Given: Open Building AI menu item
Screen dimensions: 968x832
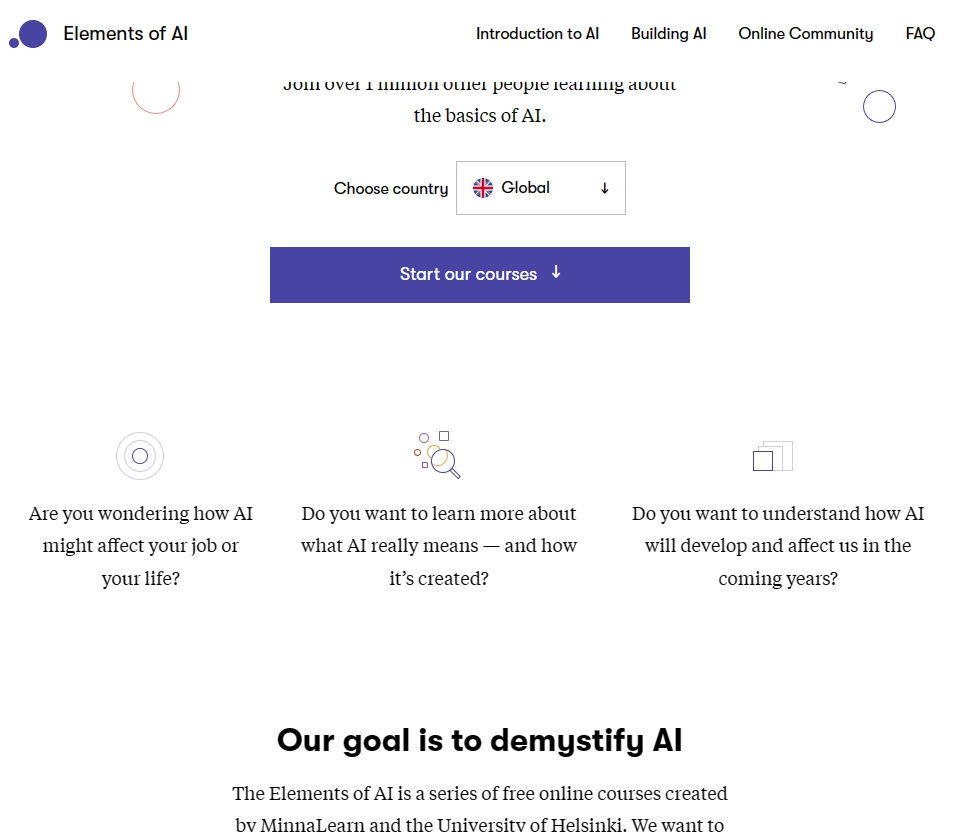Looking at the screenshot, I should coord(668,34).
